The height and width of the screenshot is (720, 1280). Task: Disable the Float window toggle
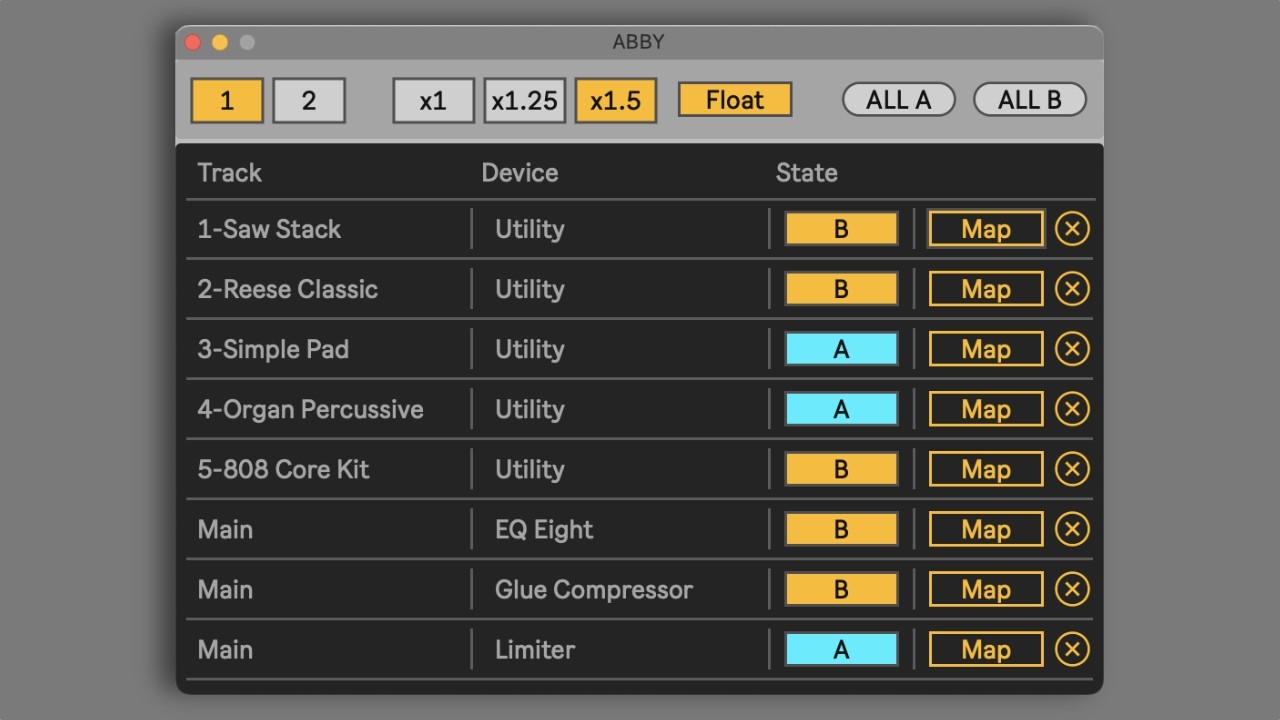coord(735,100)
